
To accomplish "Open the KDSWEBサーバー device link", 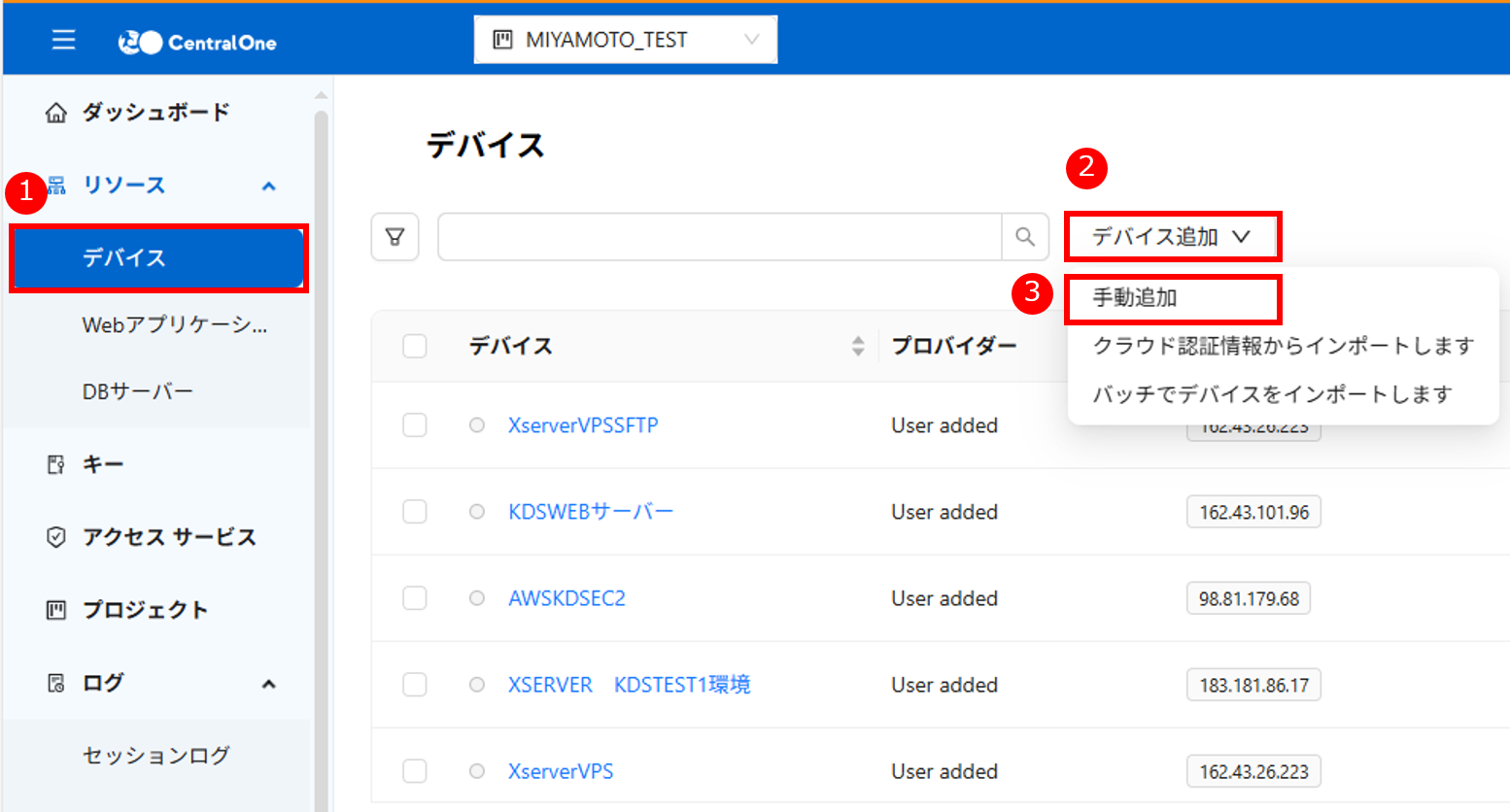I will pos(590,512).
